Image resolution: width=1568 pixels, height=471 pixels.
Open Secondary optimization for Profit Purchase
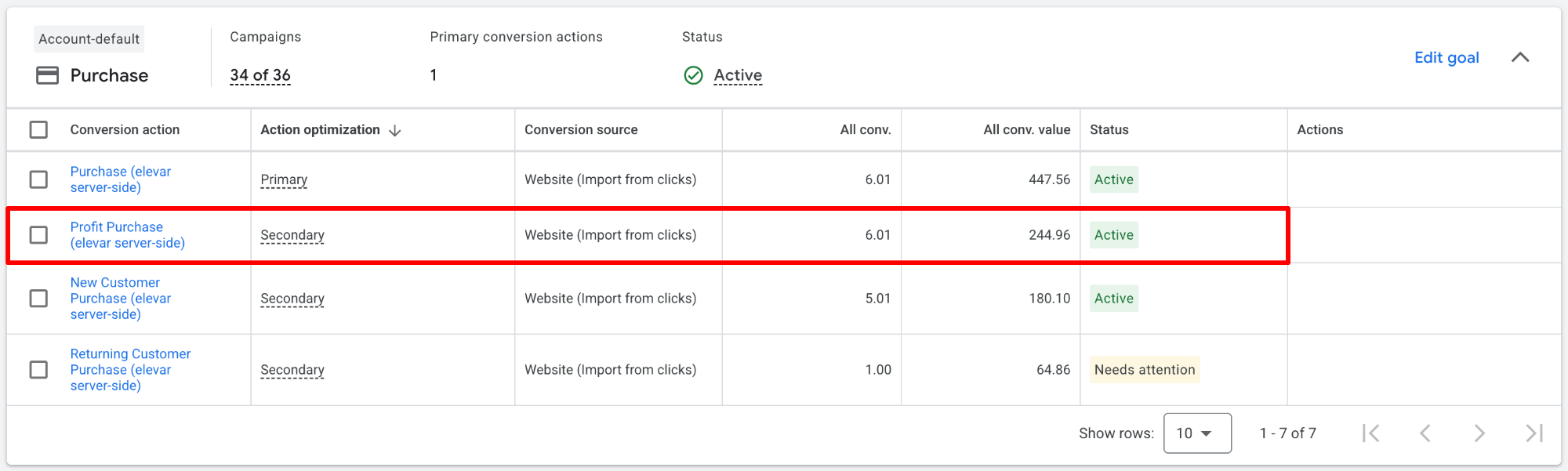click(292, 235)
